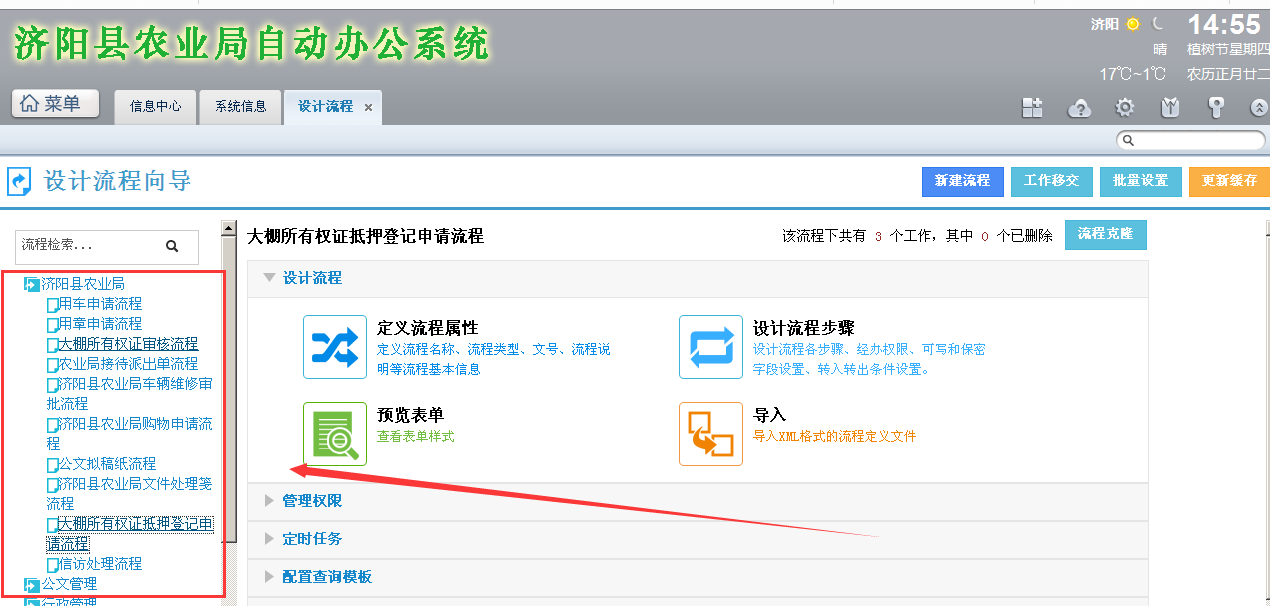The image size is (1270, 606).
Task: Expand the 管理权限 section
Action: [270, 501]
